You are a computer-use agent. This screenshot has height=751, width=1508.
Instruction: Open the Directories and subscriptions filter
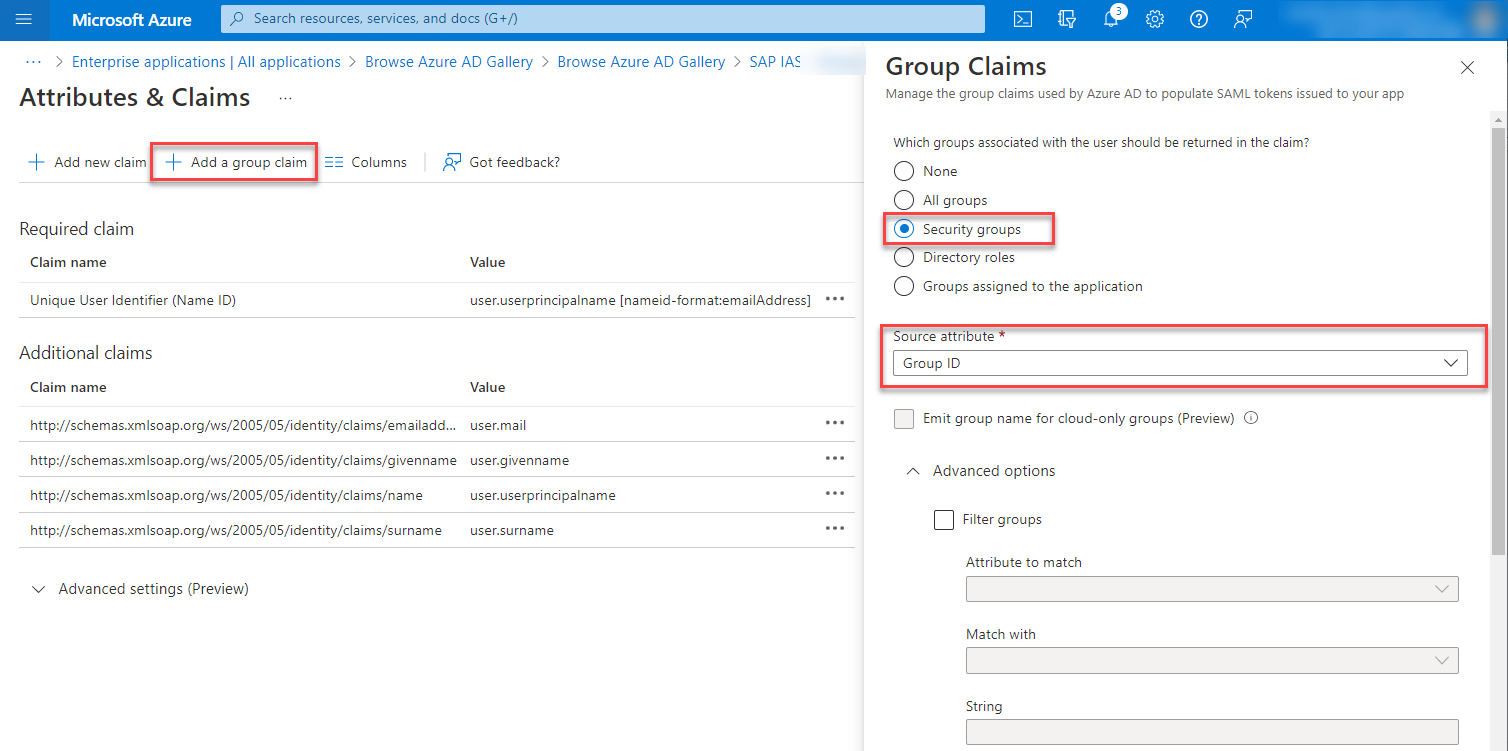tap(1067, 19)
